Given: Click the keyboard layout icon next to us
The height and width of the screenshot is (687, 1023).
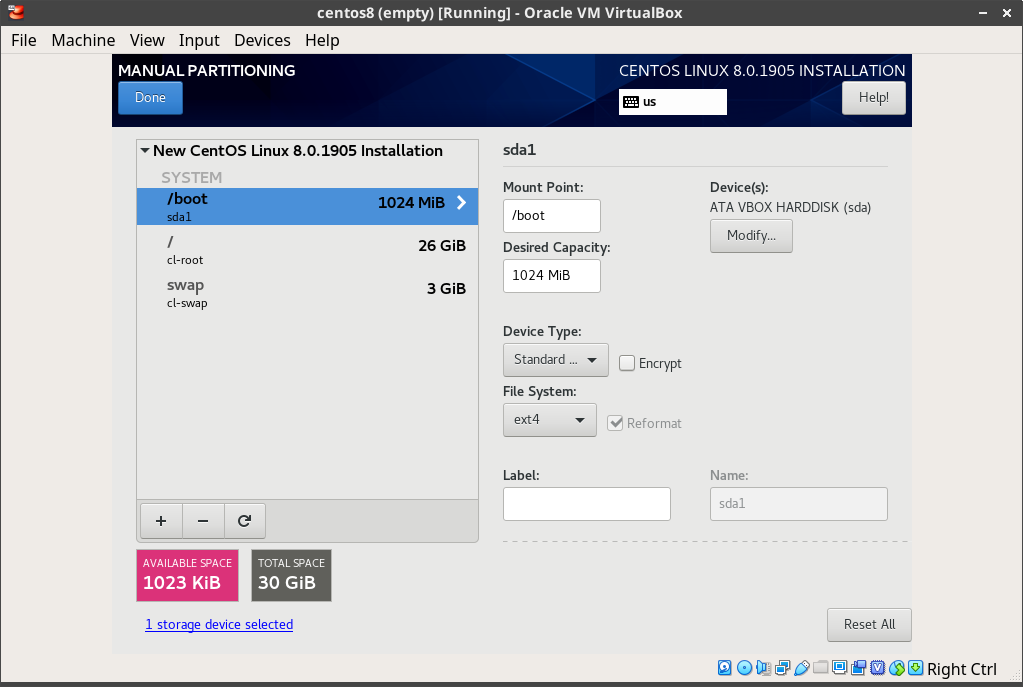Looking at the screenshot, I should point(631,102).
